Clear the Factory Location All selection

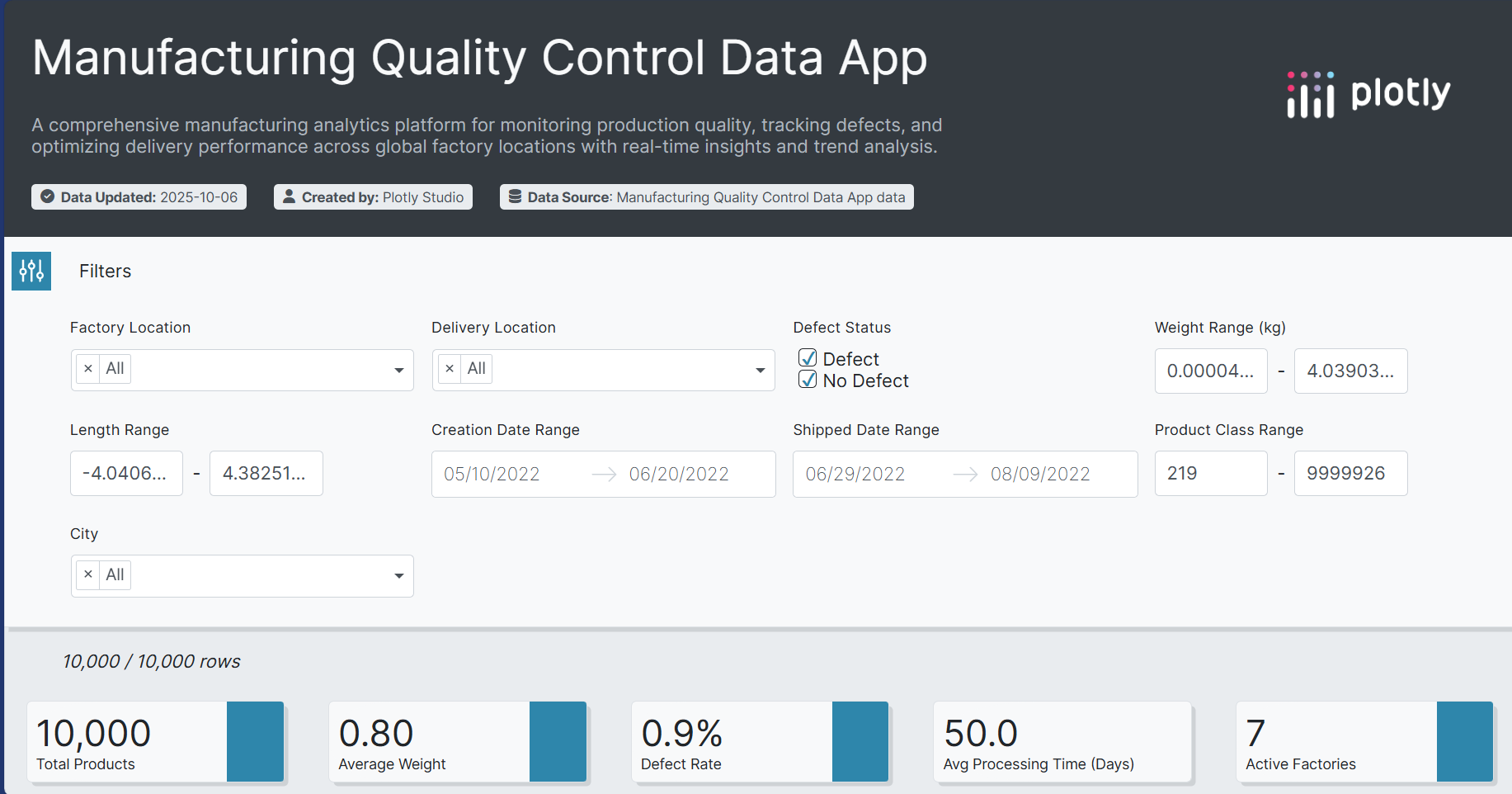88,369
